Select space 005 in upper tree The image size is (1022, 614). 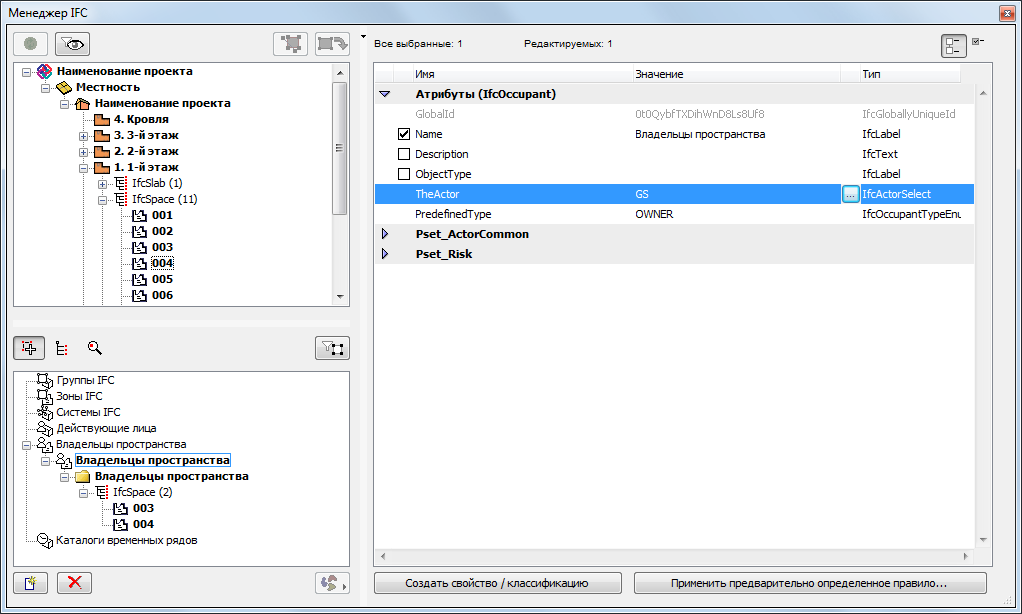tap(162, 279)
